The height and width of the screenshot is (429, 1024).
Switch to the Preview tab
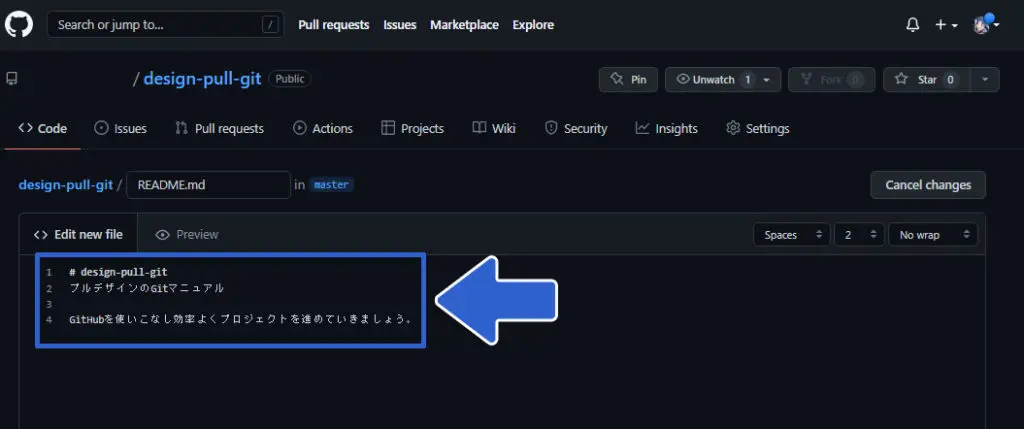click(187, 234)
